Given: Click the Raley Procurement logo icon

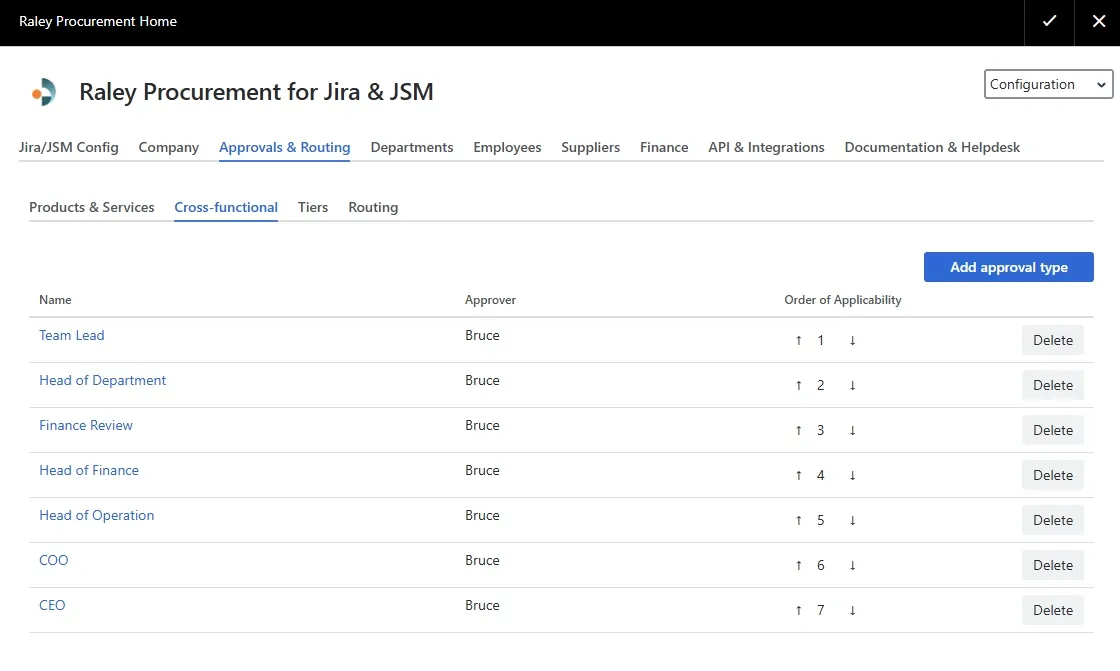Looking at the screenshot, I should pos(44,92).
